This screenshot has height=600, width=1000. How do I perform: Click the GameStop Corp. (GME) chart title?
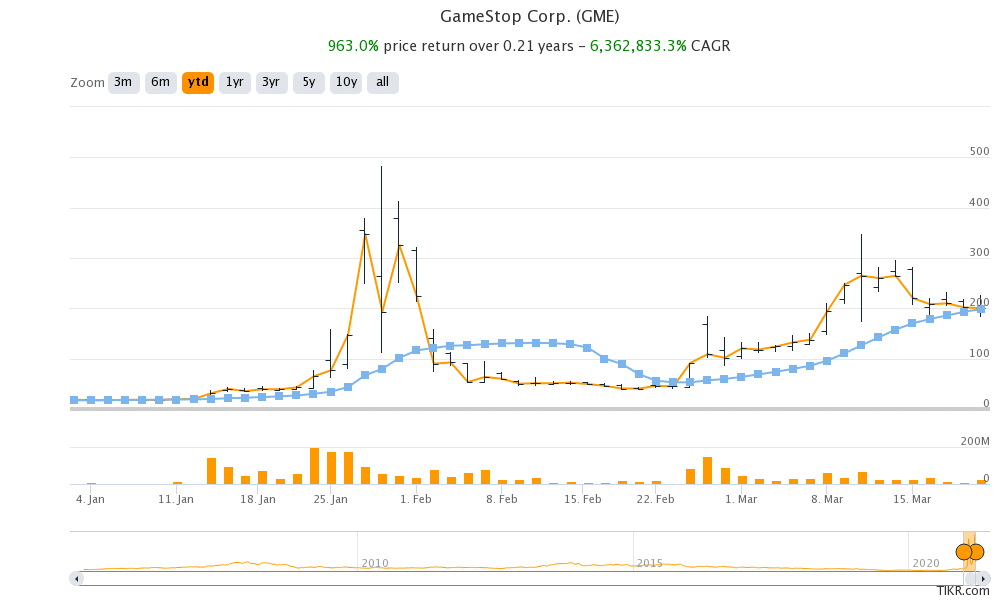pyautogui.click(x=530, y=17)
